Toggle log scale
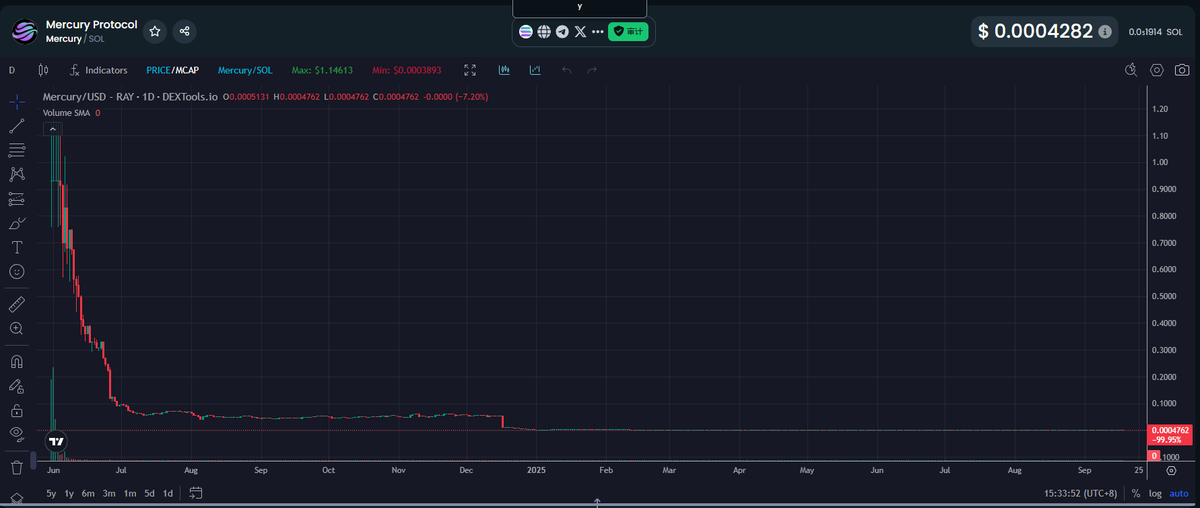This screenshot has height=508, width=1200. [x=1155, y=493]
